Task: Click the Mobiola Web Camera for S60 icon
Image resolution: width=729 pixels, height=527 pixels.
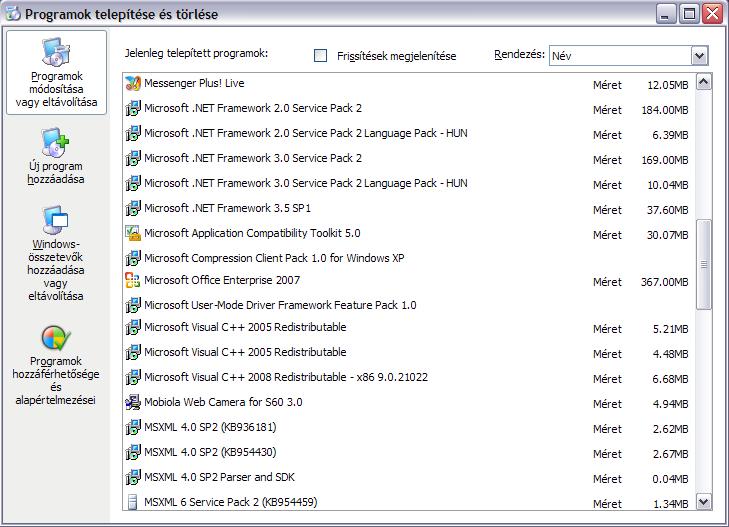Action: pyautogui.click(x=133, y=402)
